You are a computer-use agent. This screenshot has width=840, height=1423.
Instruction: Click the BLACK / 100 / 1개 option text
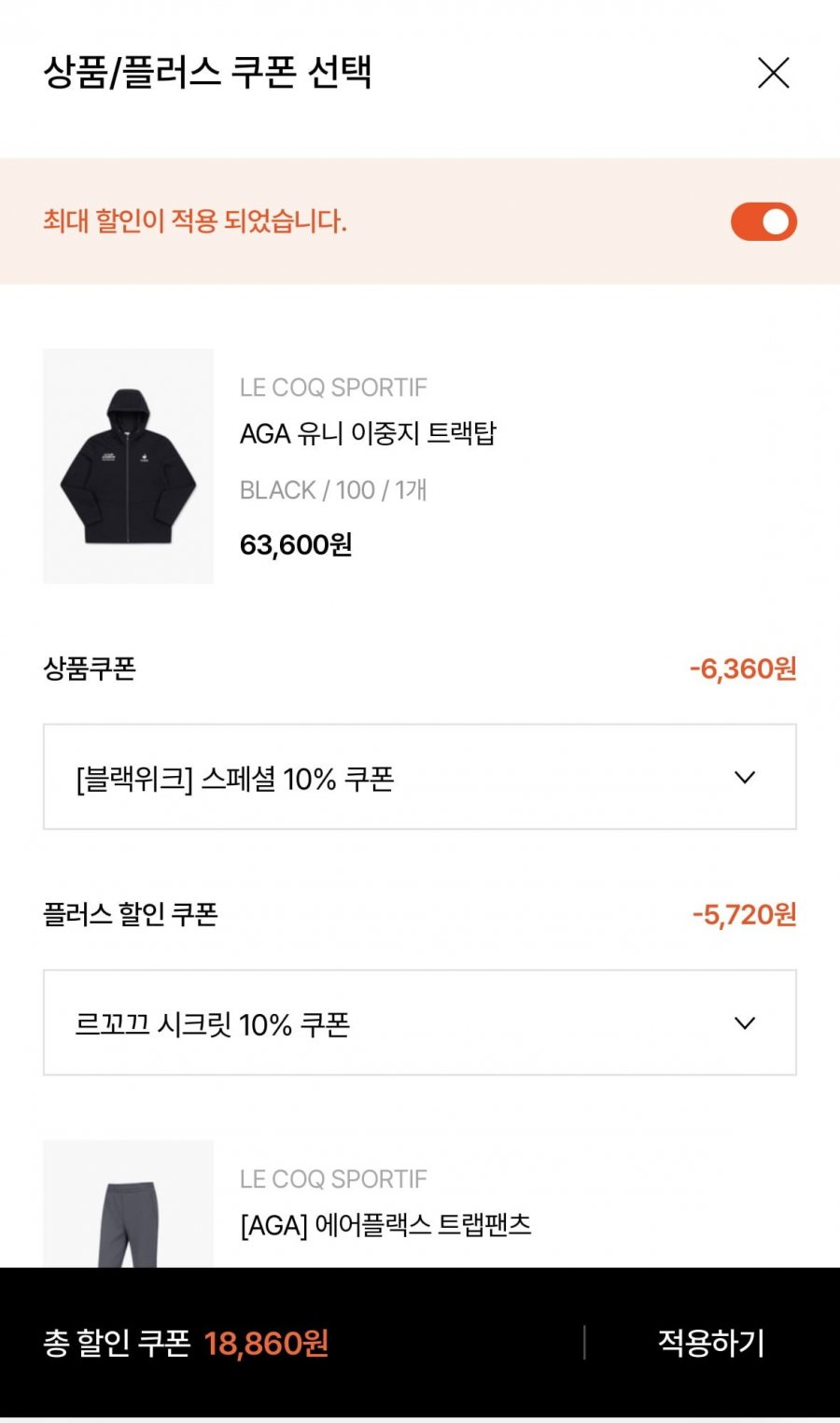click(333, 490)
